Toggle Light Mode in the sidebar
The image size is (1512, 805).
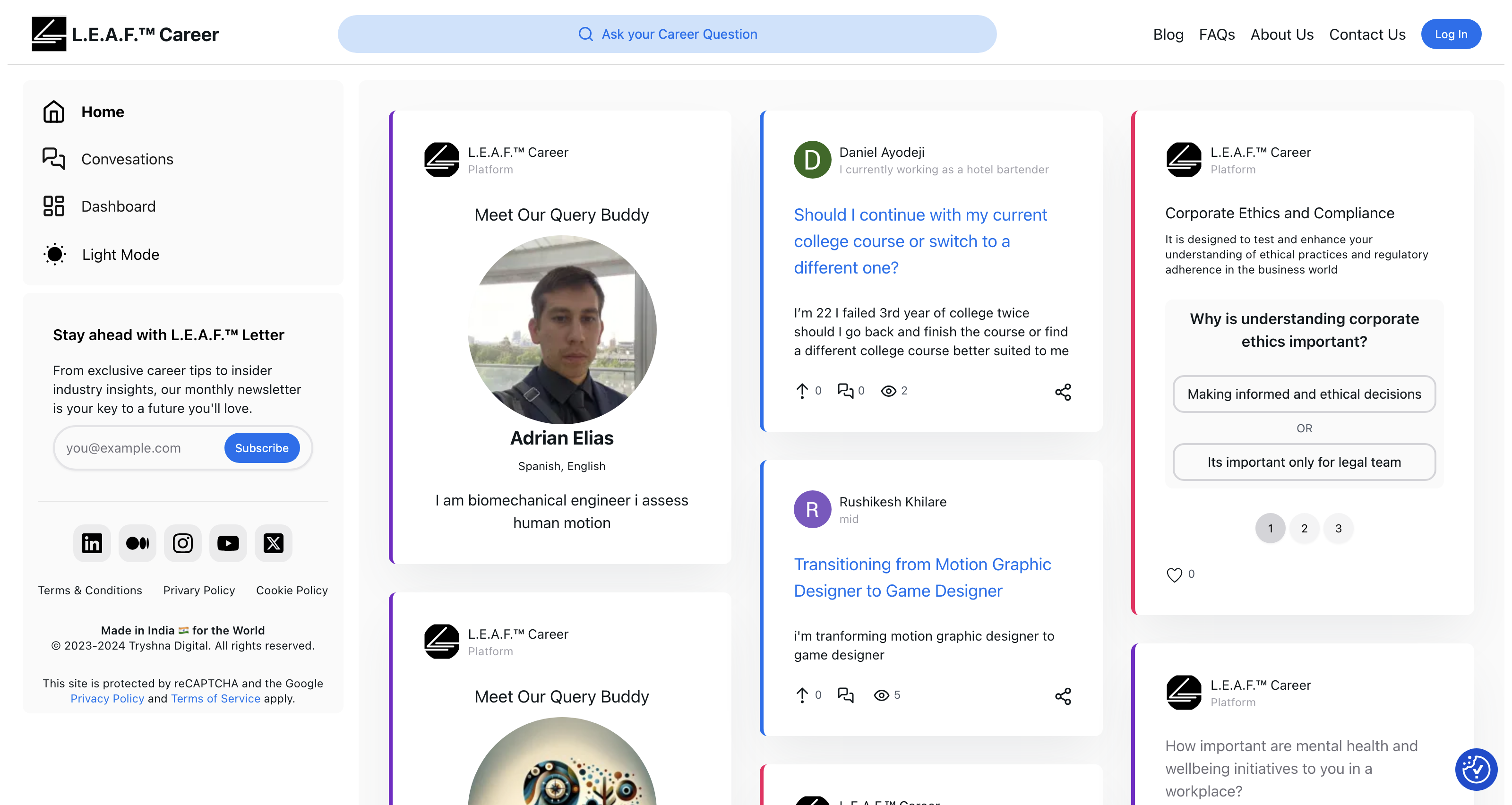[101, 255]
